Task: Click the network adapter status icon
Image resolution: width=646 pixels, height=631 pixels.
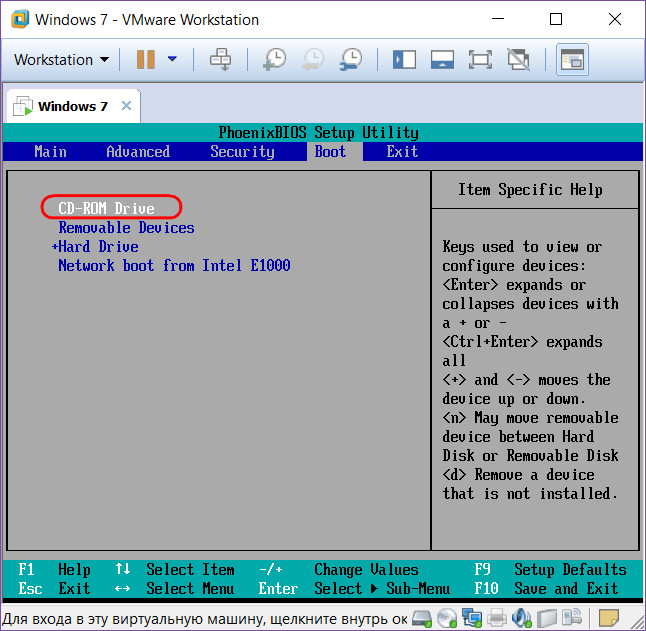Action: click(x=472, y=619)
